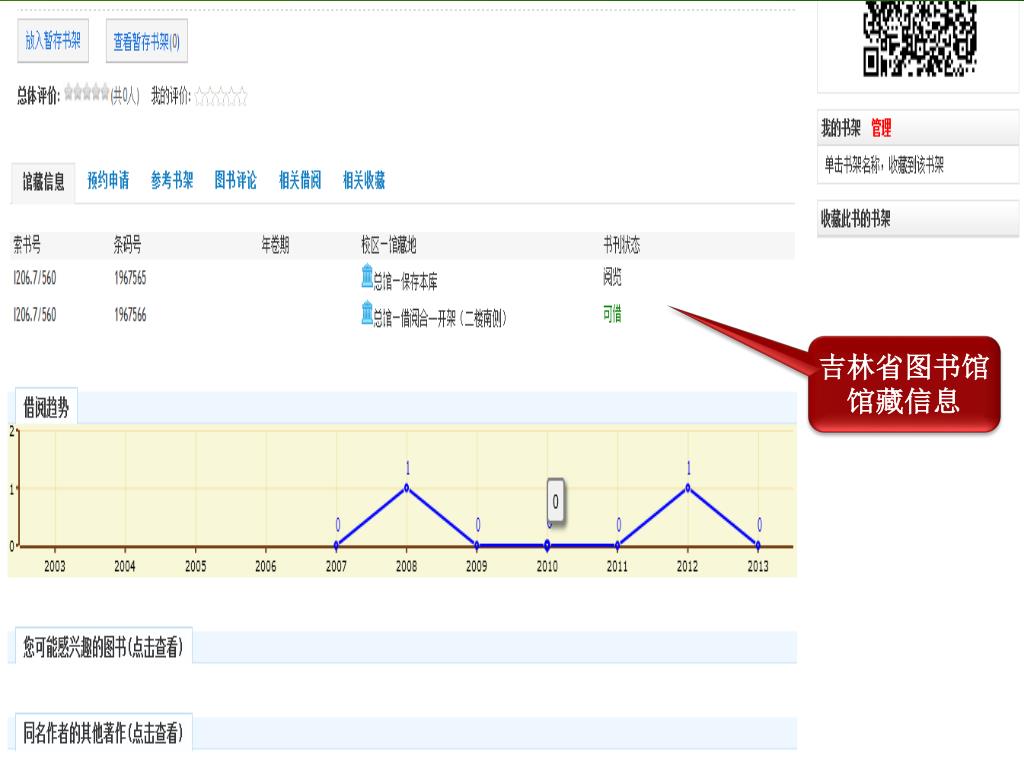Click the 条码号 column header

pos(127,246)
